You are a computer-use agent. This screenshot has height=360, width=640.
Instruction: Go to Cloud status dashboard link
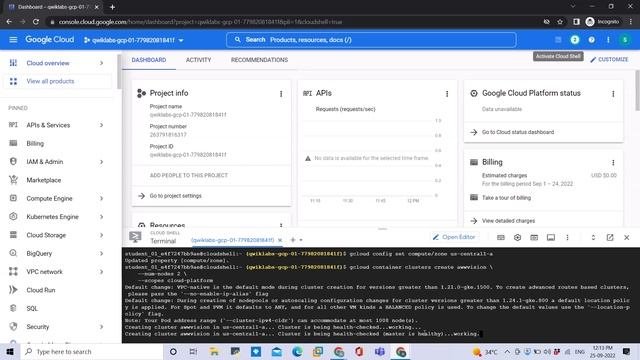518,132
